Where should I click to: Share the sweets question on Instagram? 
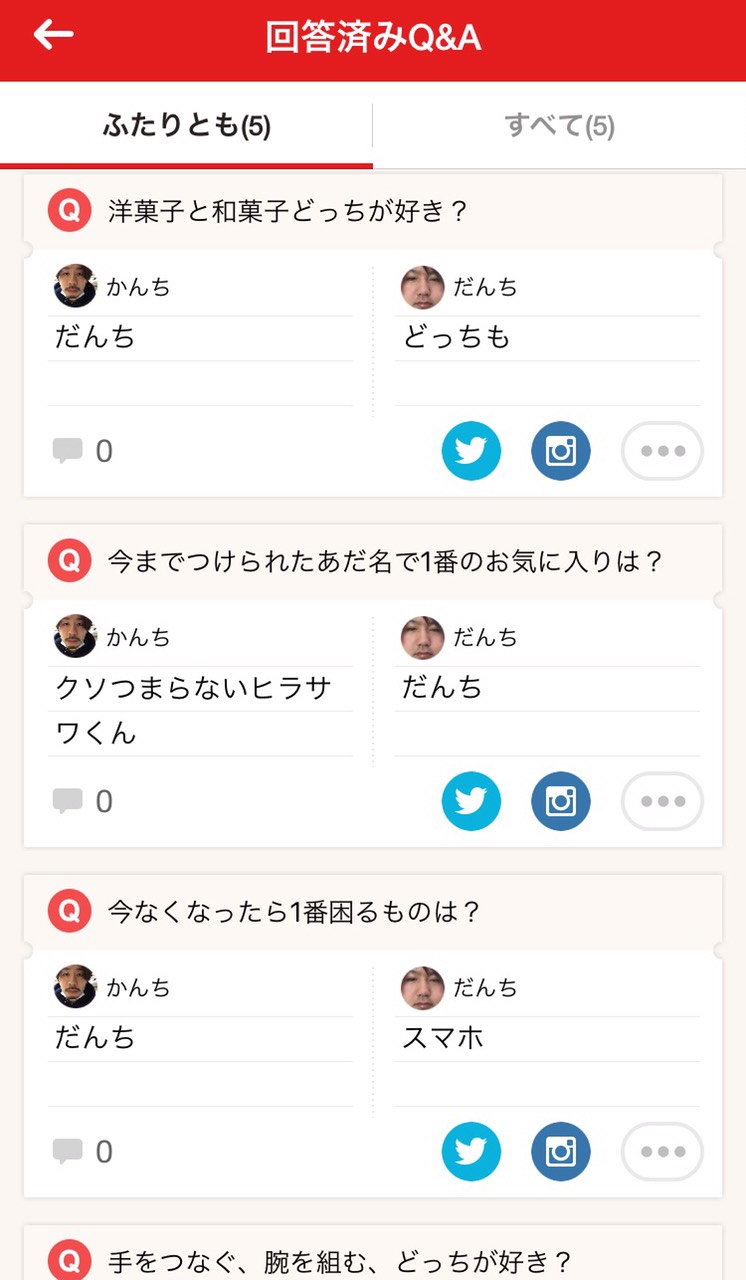(561, 451)
